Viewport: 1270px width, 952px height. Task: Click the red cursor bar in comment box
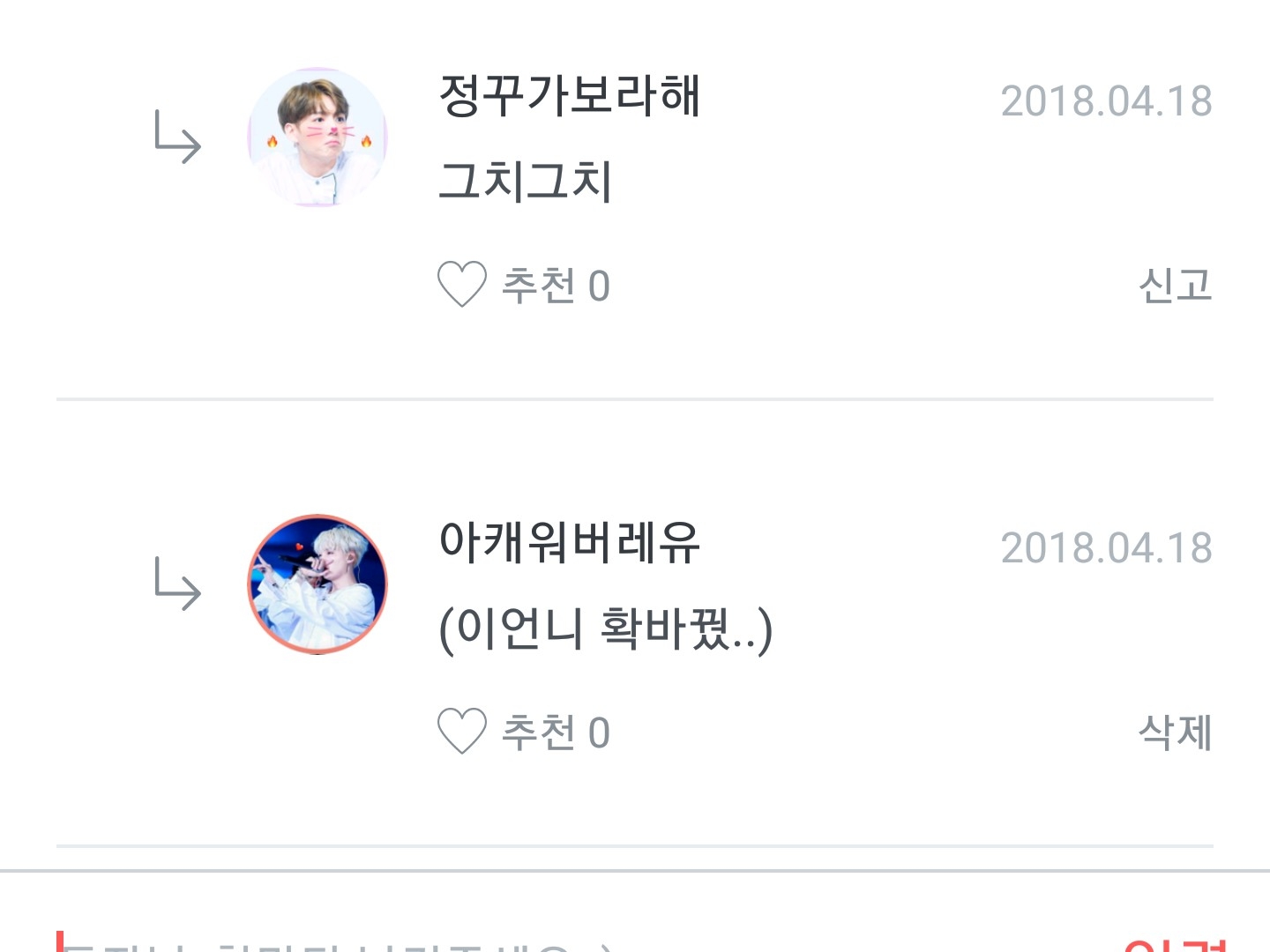pos(60,941)
